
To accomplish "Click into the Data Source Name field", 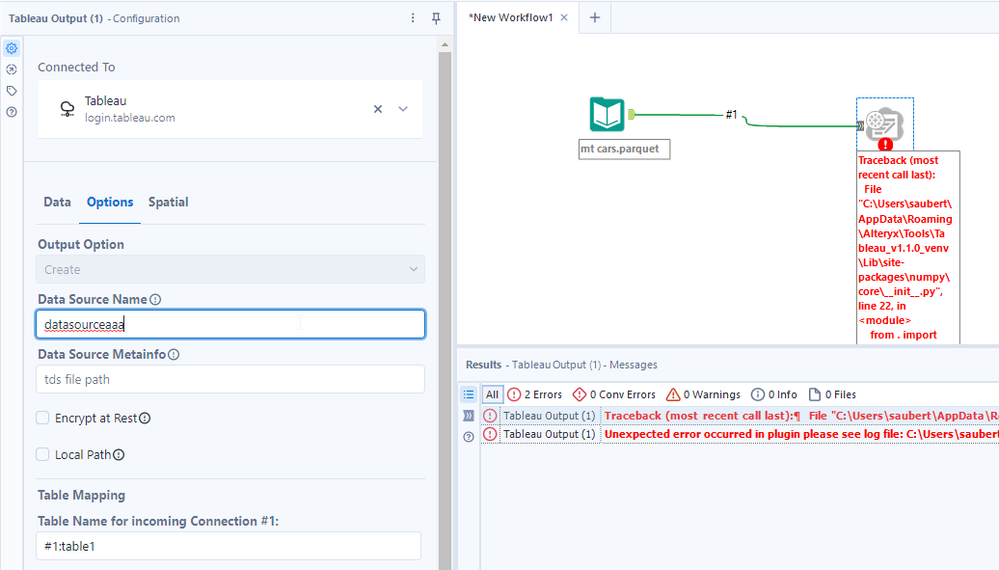I will [x=231, y=324].
